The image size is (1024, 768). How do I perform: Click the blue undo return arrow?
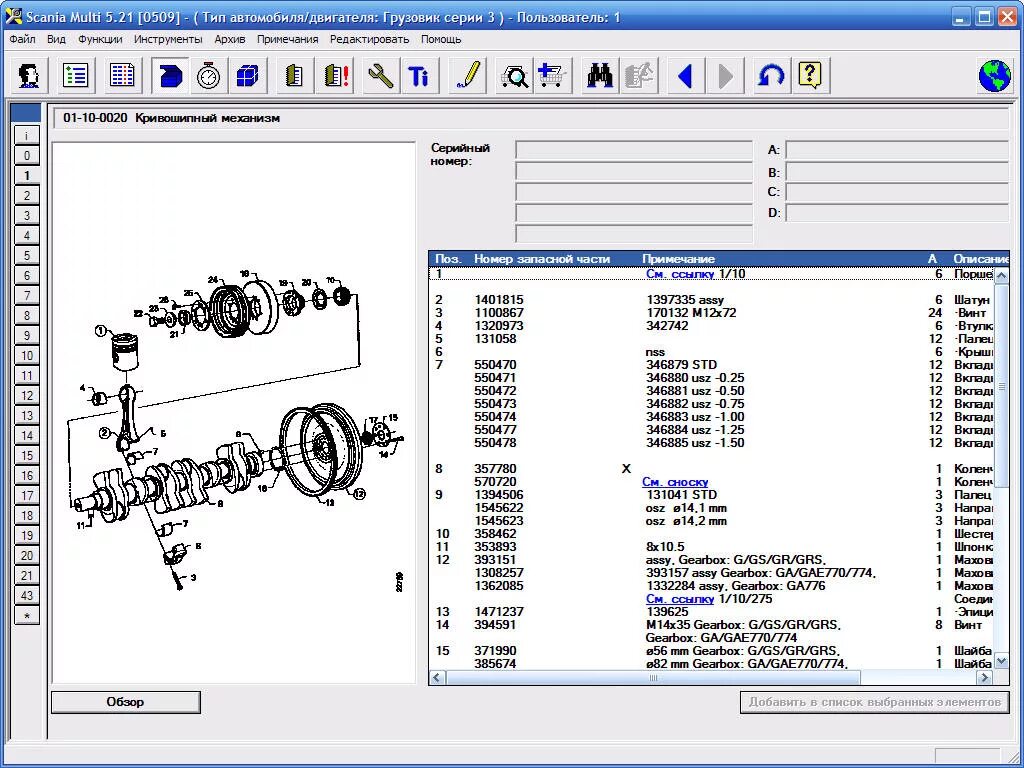771,76
